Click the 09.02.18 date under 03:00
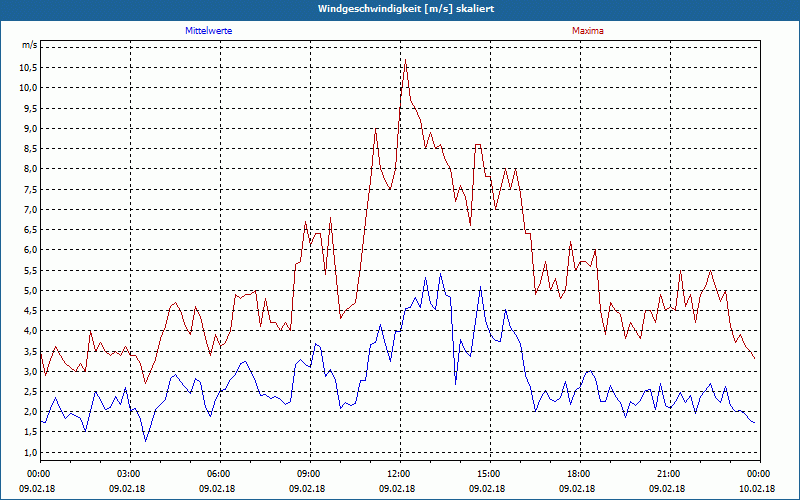Image resolution: width=800 pixels, height=500 pixels. pyautogui.click(x=127, y=489)
